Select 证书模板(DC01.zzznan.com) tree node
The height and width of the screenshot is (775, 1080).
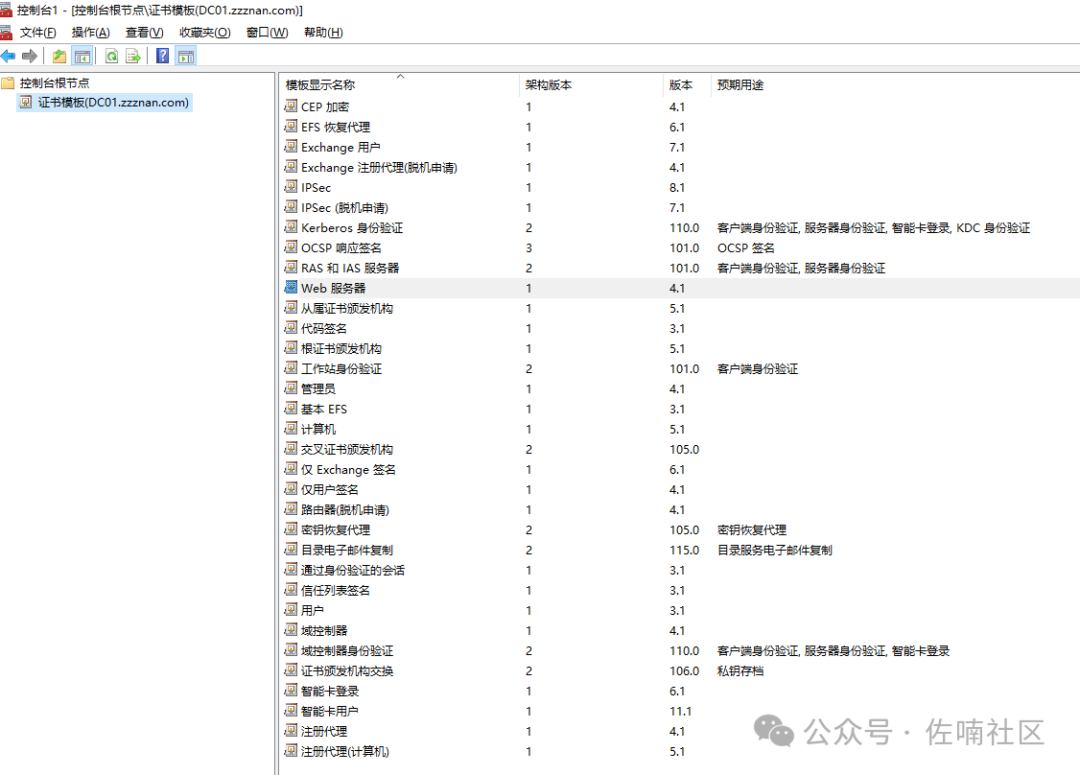click(x=113, y=103)
